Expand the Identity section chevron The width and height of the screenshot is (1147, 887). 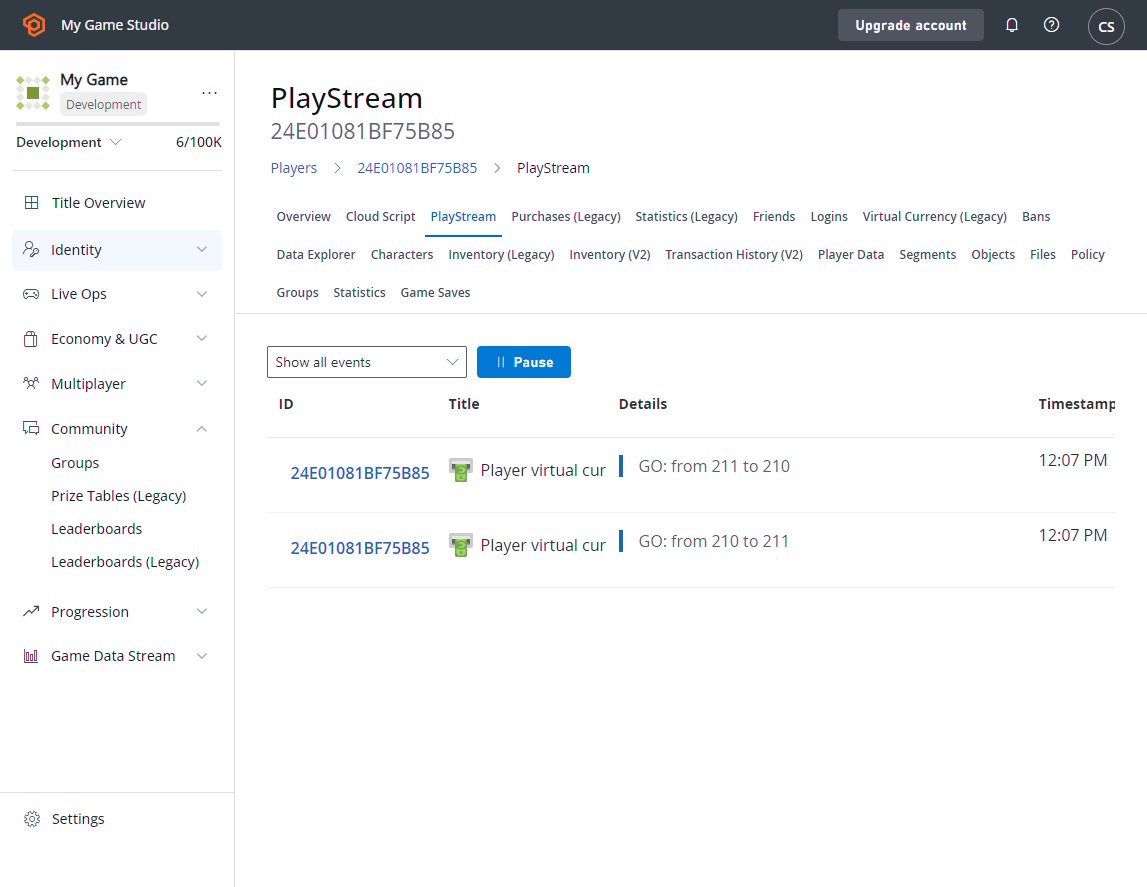202,249
